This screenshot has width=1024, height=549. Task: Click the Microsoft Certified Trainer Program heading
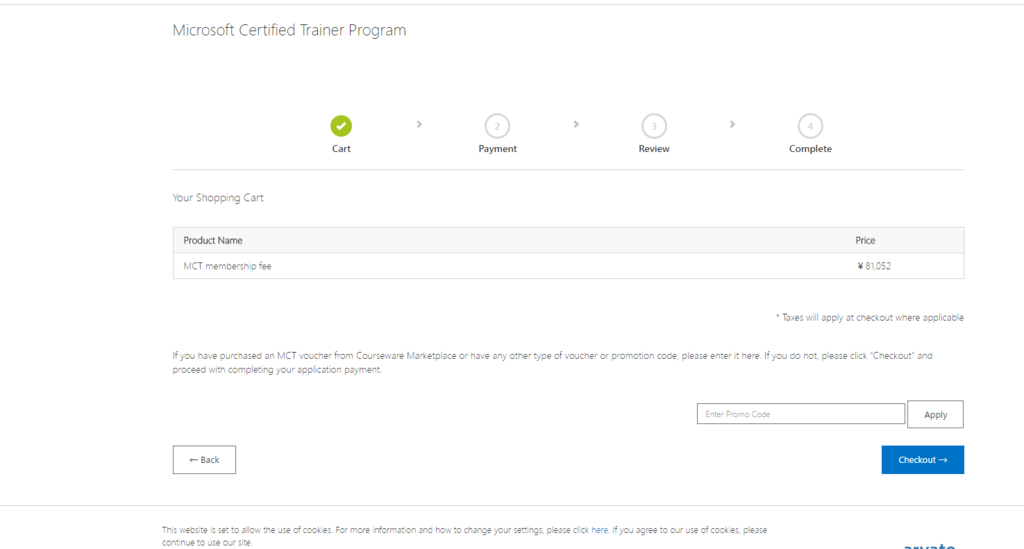tap(289, 30)
